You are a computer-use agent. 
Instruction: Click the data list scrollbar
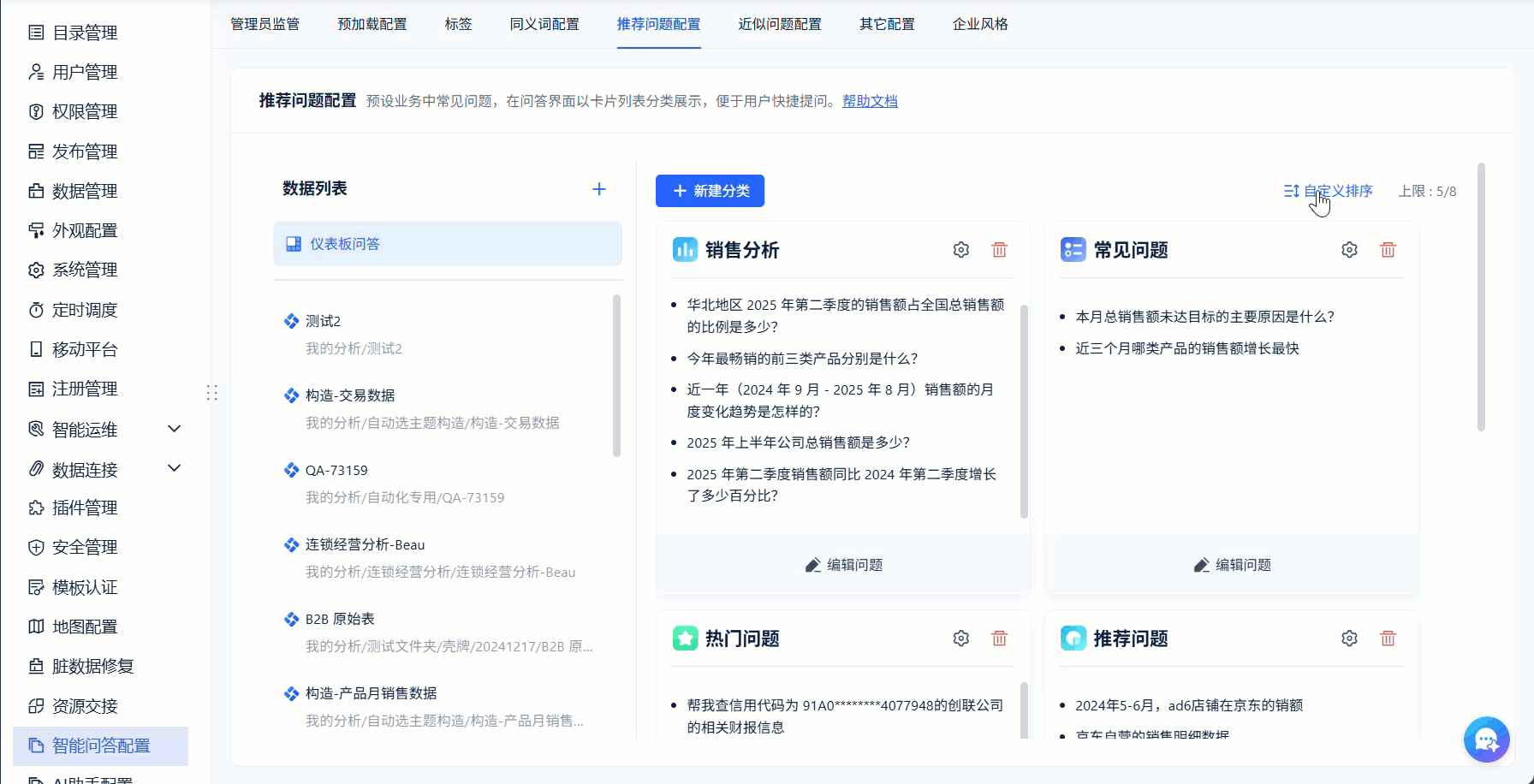coord(616,376)
